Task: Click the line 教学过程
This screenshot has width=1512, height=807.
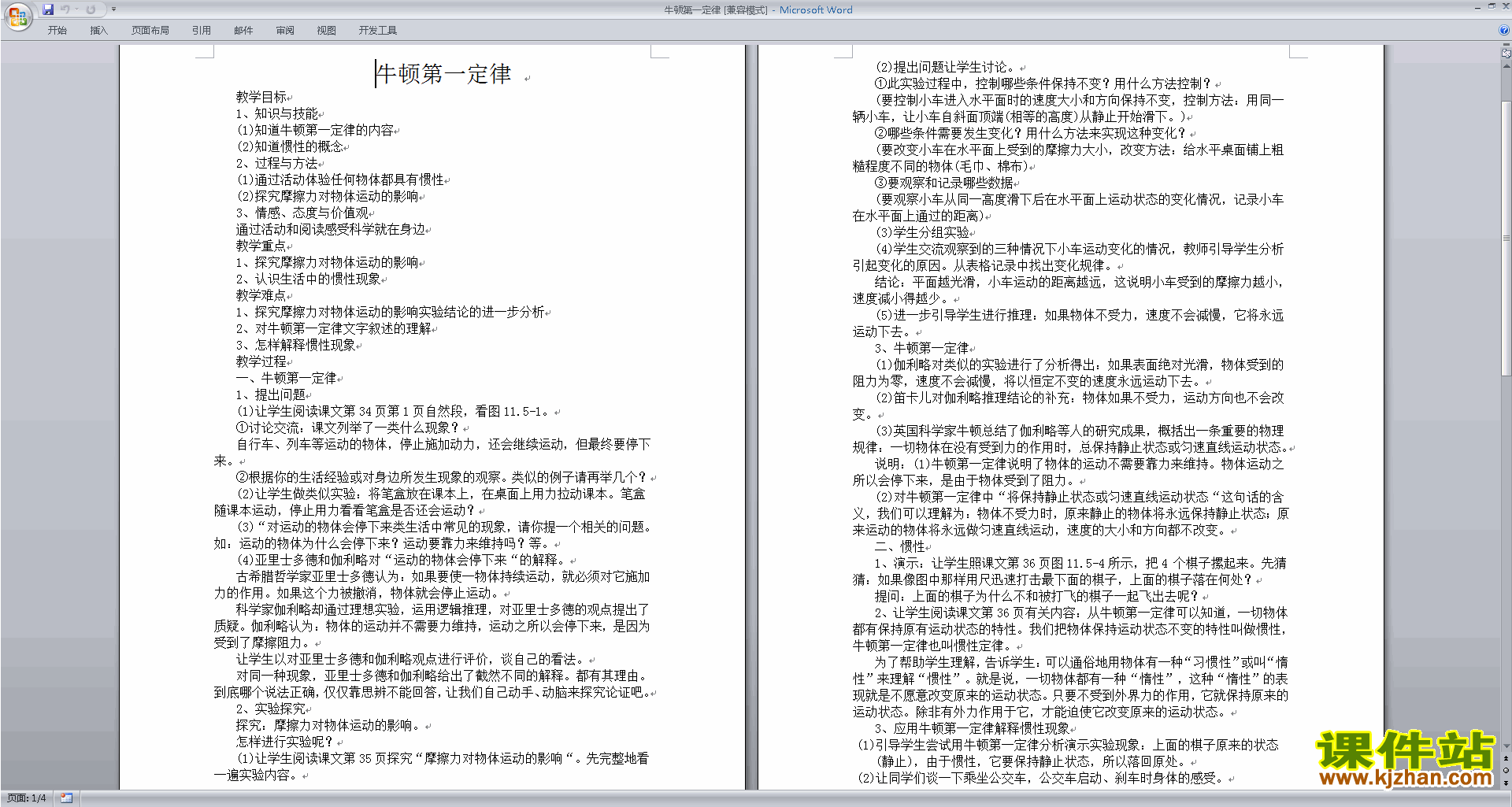Action: [261, 361]
